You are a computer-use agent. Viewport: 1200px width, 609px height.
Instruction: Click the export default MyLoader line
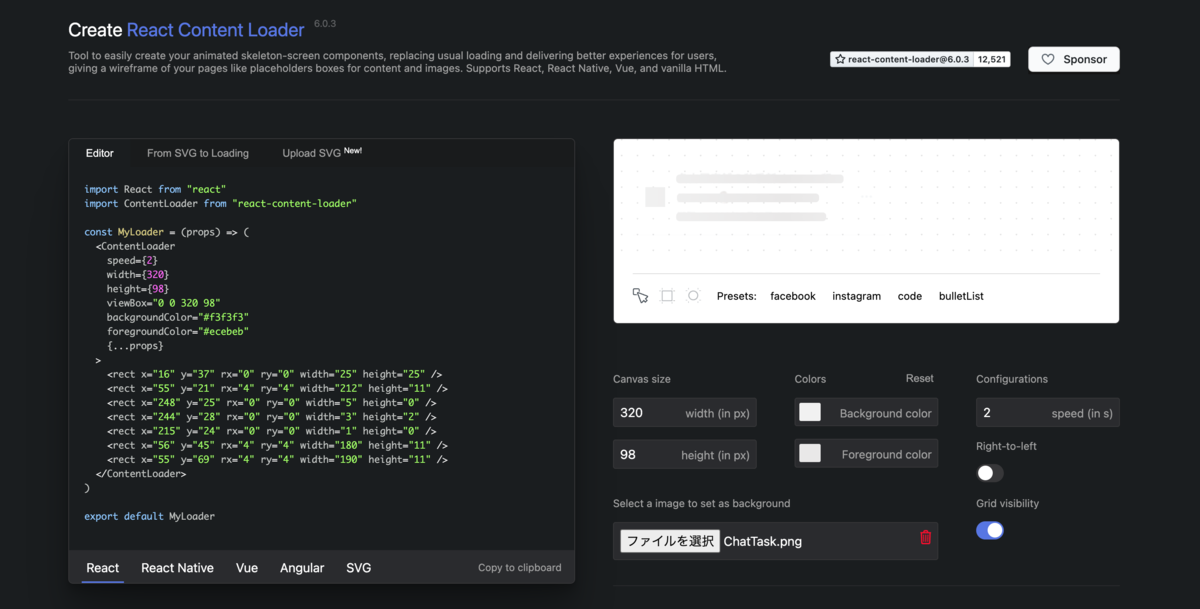tap(150, 516)
